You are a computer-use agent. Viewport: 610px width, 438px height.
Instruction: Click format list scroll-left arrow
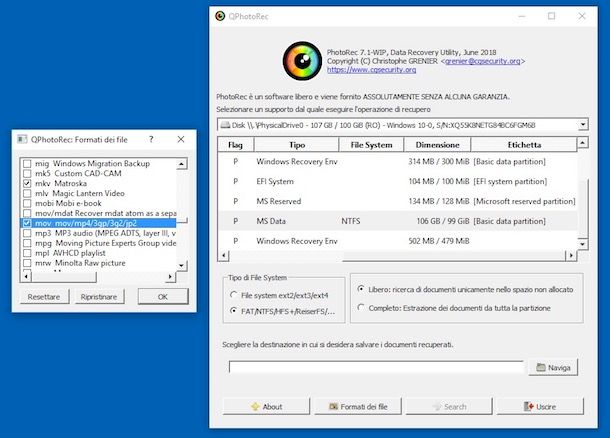(x=26, y=277)
